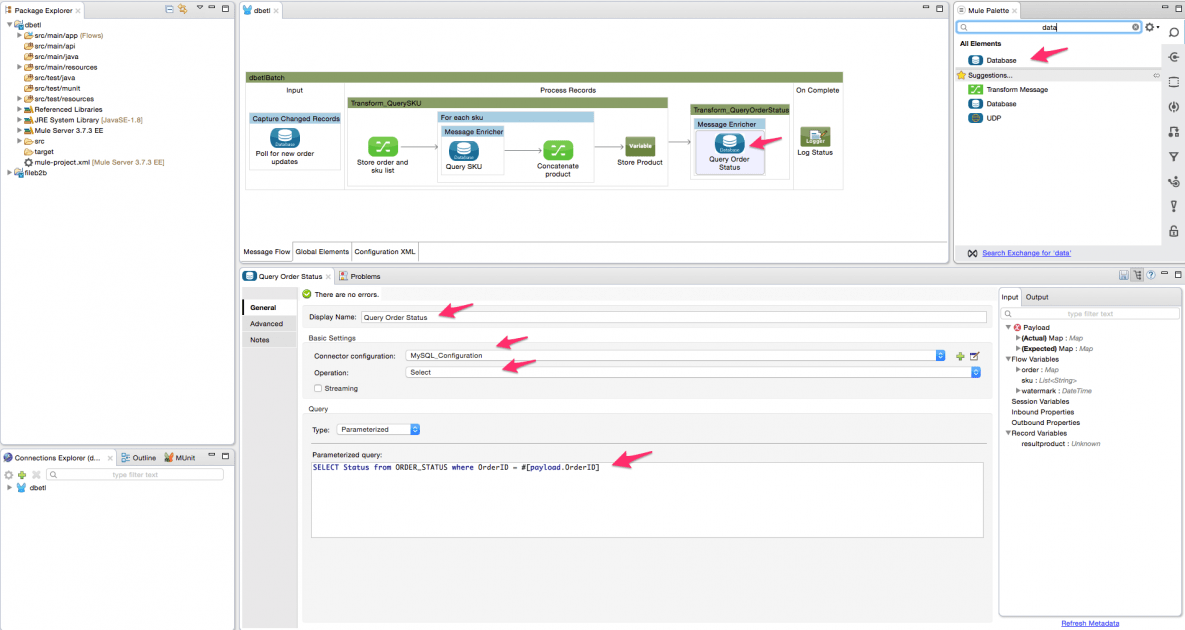Expand the Payload node in the Input panel
Image resolution: width=1185 pixels, height=630 pixels.
tap(1010, 327)
